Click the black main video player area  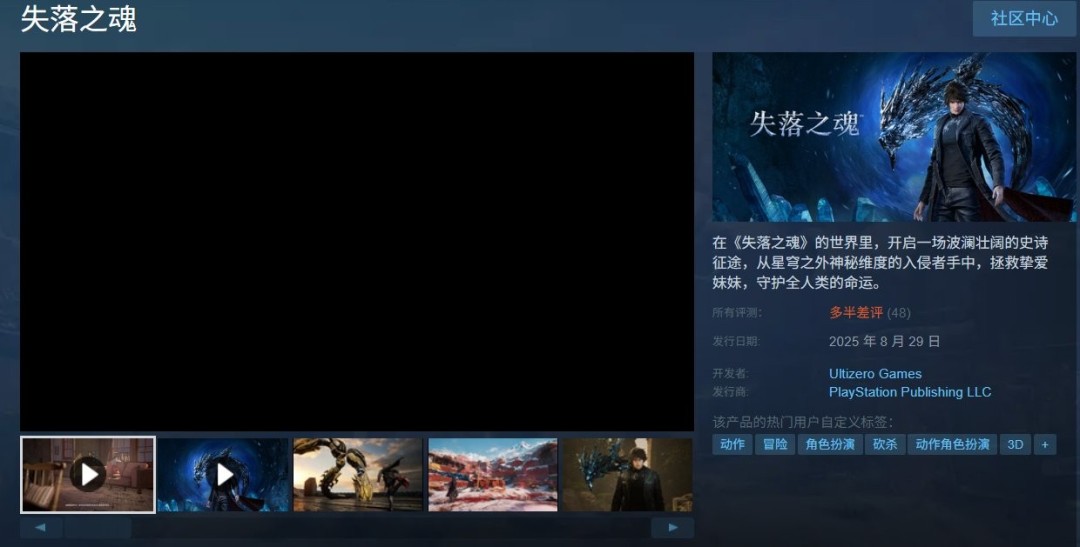point(357,241)
